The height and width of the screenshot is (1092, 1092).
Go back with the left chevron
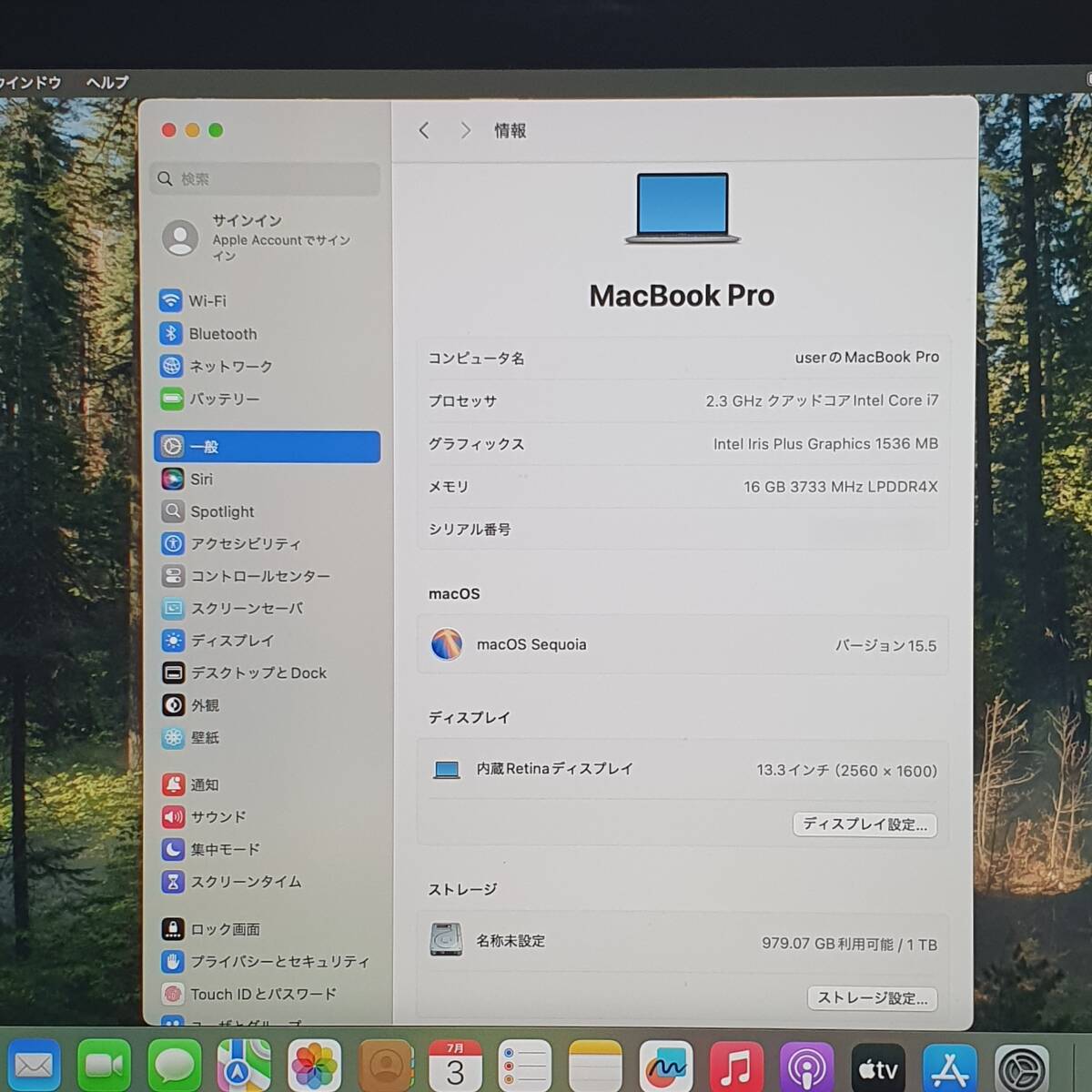click(x=424, y=131)
